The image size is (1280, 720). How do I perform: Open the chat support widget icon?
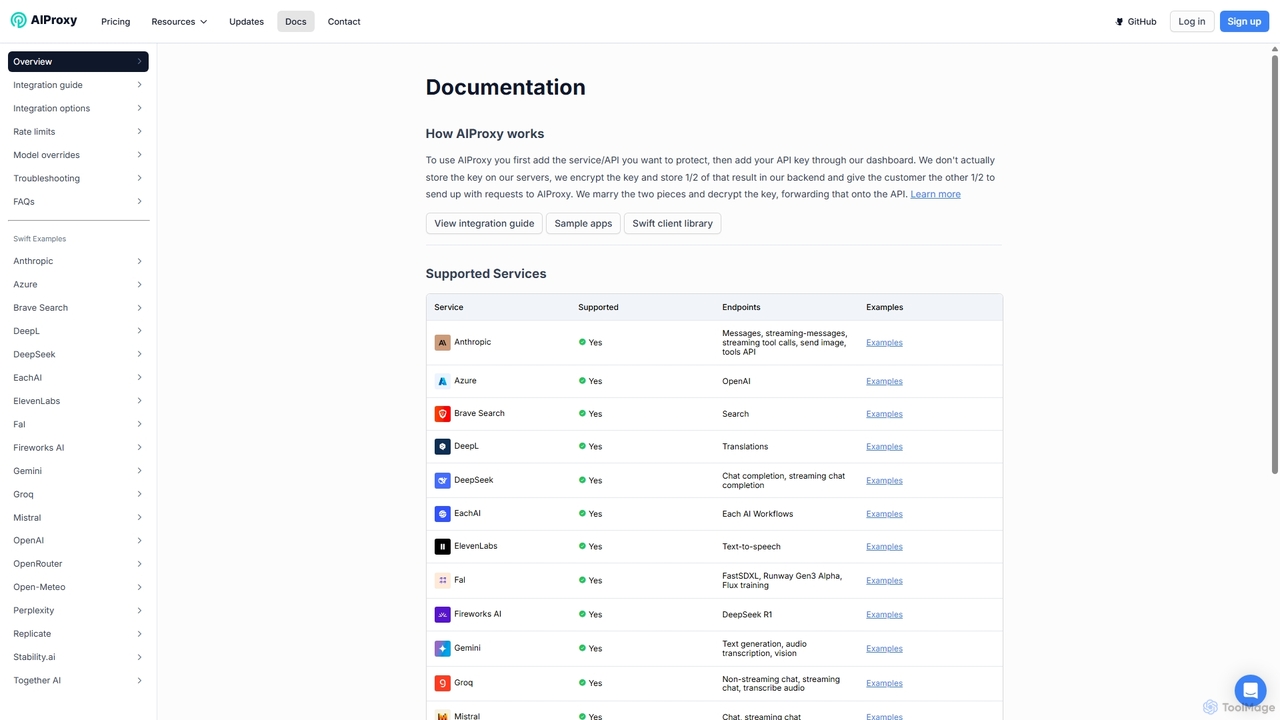[x=1250, y=690]
